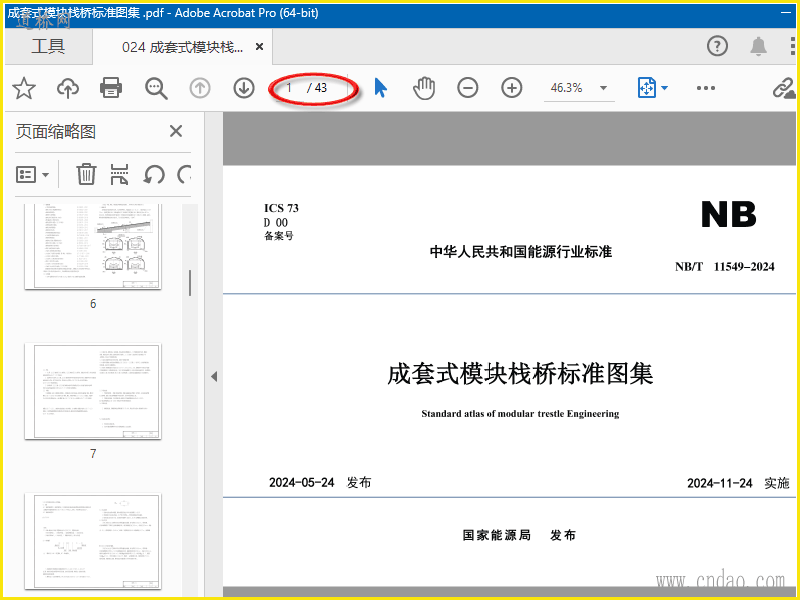Open more tools ellipsis menu
This screenshot has height=600, width=800.
tap(706, 88)
